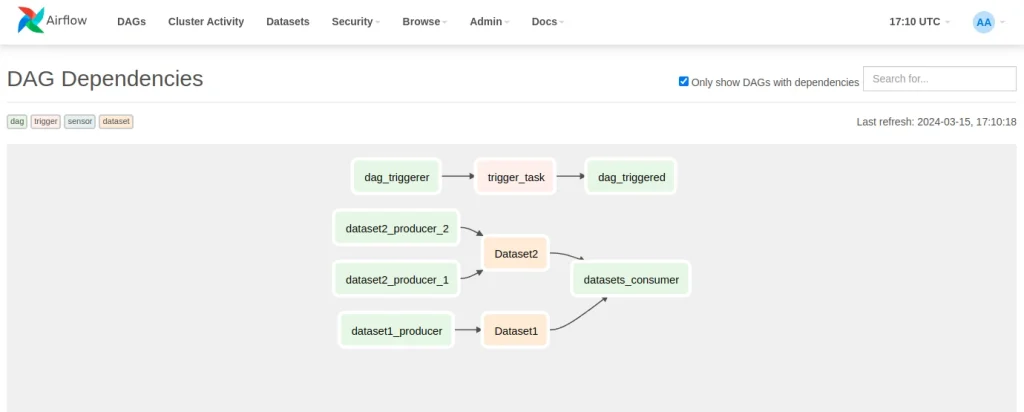The height and width of the screenshot is (412, 1024).
Task: Open the Datasets page
Action: pyautogui.click(x=288, y=22)
